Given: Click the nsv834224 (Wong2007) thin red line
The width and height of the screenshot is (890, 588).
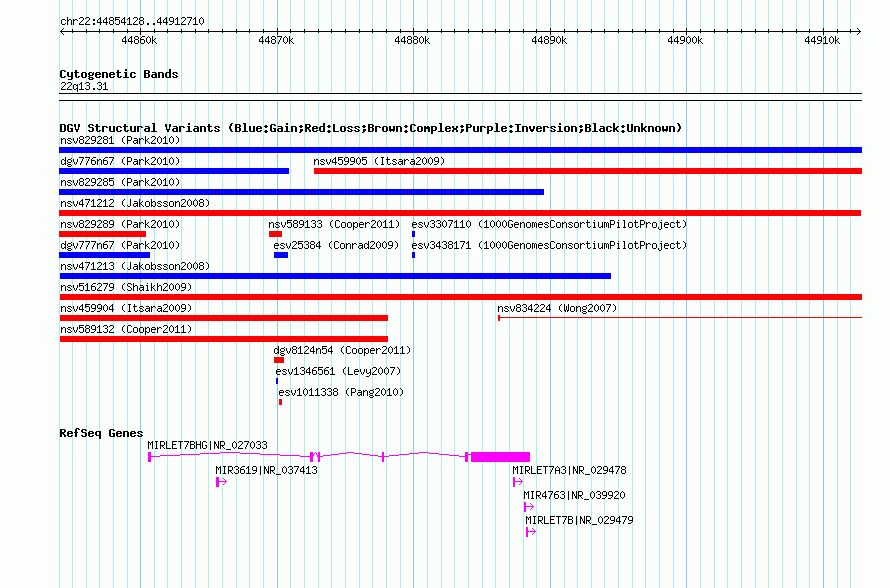Looking at the screenshot, I should 680,318.
